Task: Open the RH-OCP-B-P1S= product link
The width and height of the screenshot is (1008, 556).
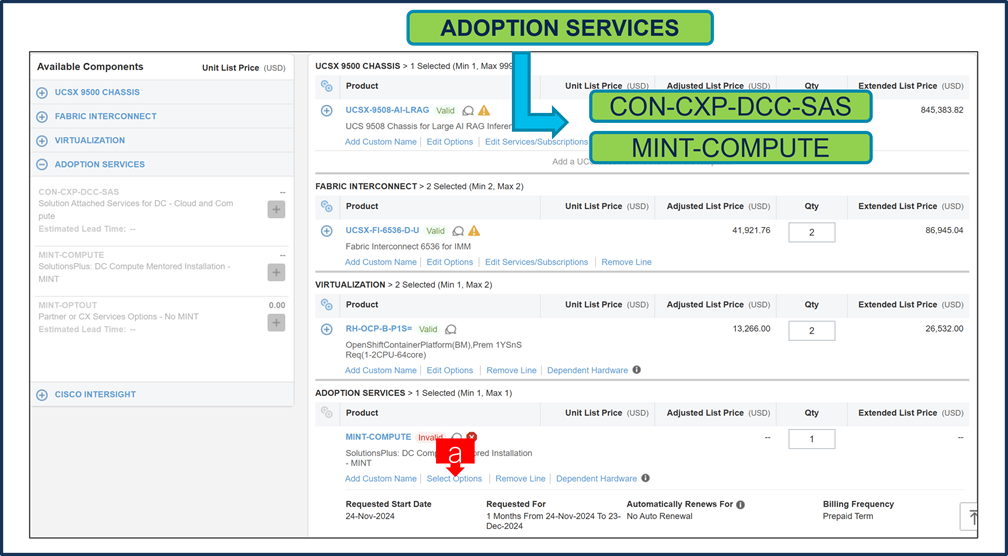Action: (x=379, y=328)
